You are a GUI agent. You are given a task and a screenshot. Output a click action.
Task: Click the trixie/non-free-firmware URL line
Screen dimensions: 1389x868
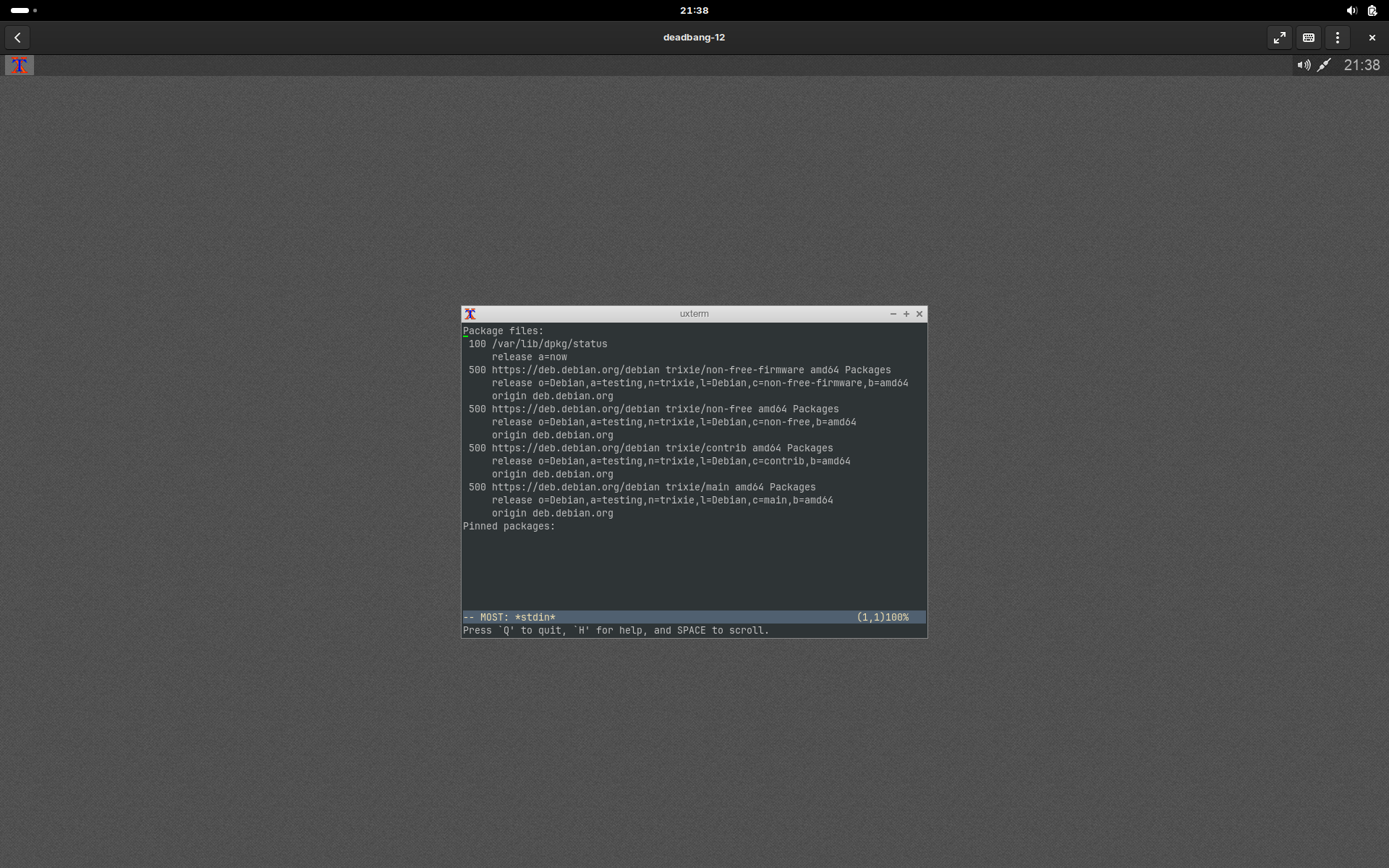(680, 370)
